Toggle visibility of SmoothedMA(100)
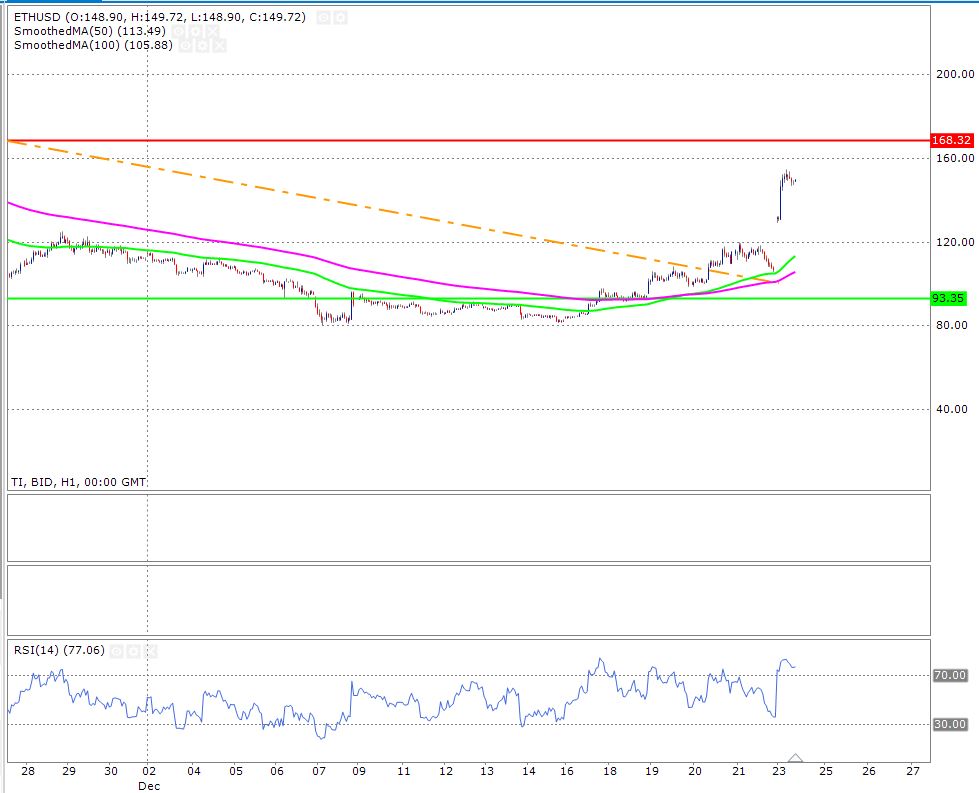Viewport: 979px width, 793px height. tap(186, 46)
